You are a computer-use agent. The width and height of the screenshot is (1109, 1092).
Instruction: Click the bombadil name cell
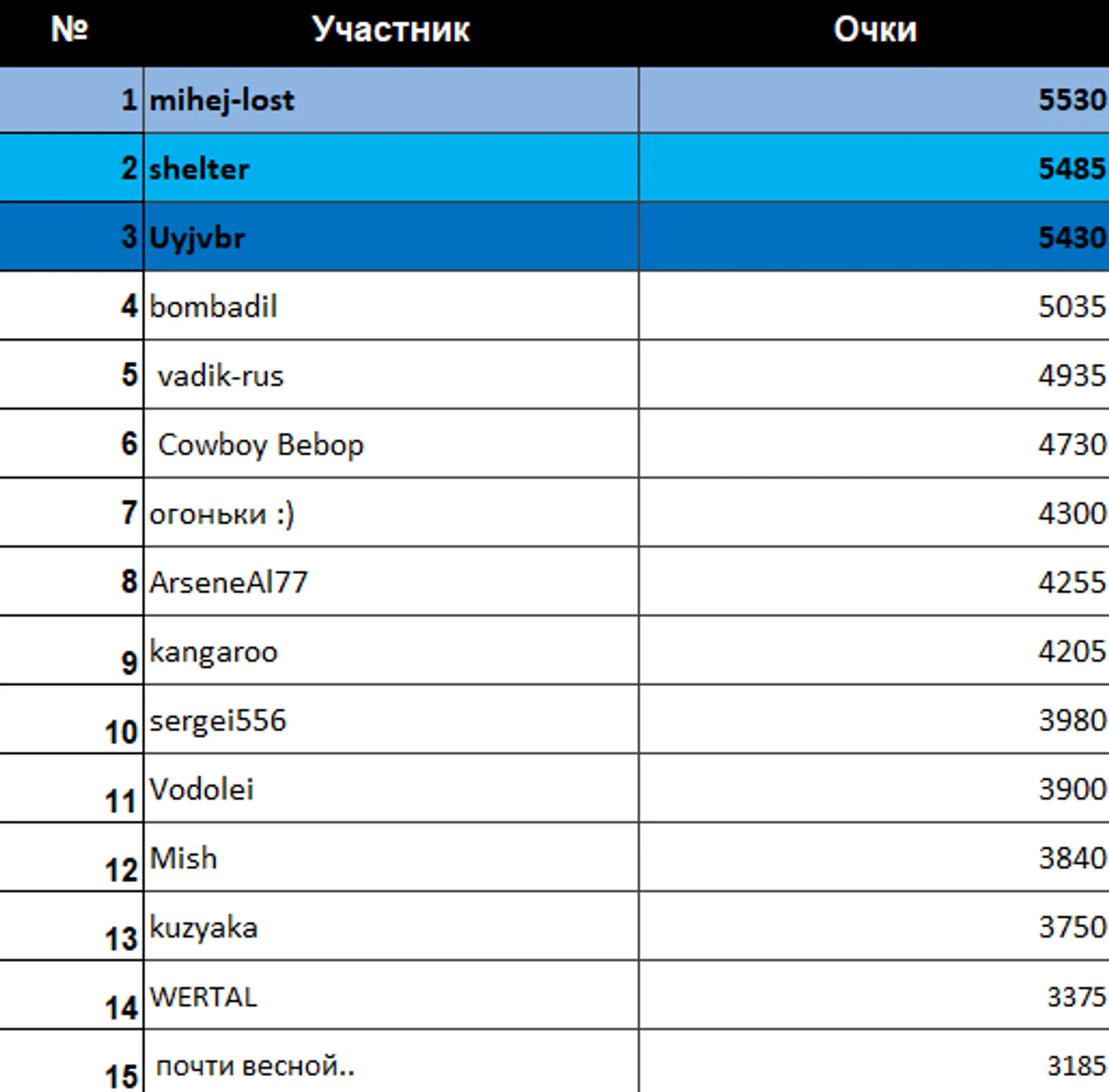tap(213, 307)
